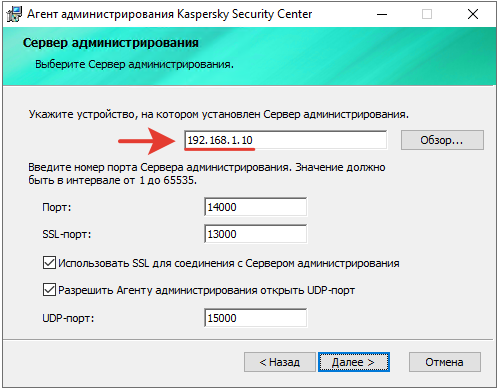The height and width of the screenshot is (390, 499).
Task: Open the Обзор... browse dialog
Action: [442, 140]
